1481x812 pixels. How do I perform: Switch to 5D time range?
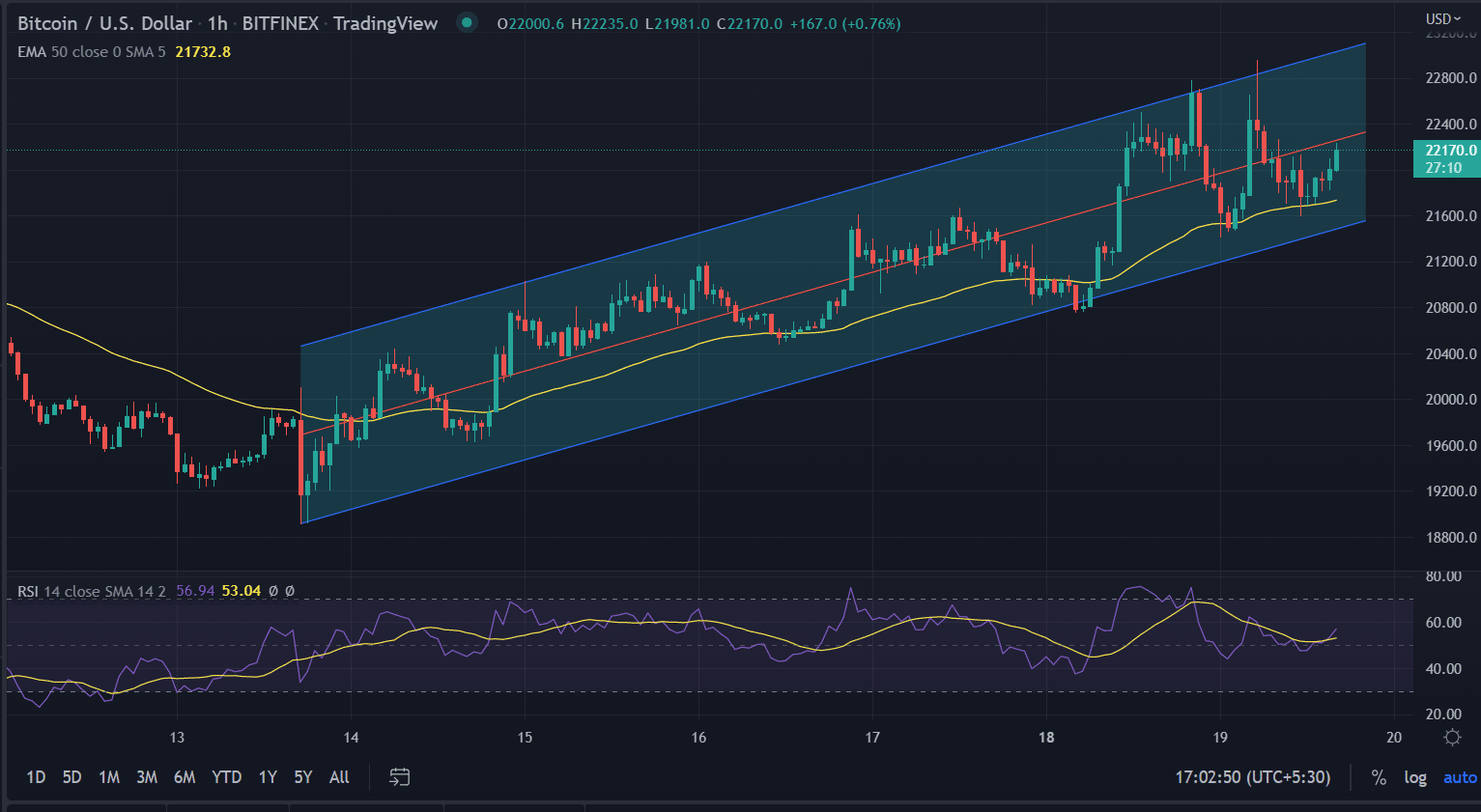pyautogui.click(x=71, y=777)
